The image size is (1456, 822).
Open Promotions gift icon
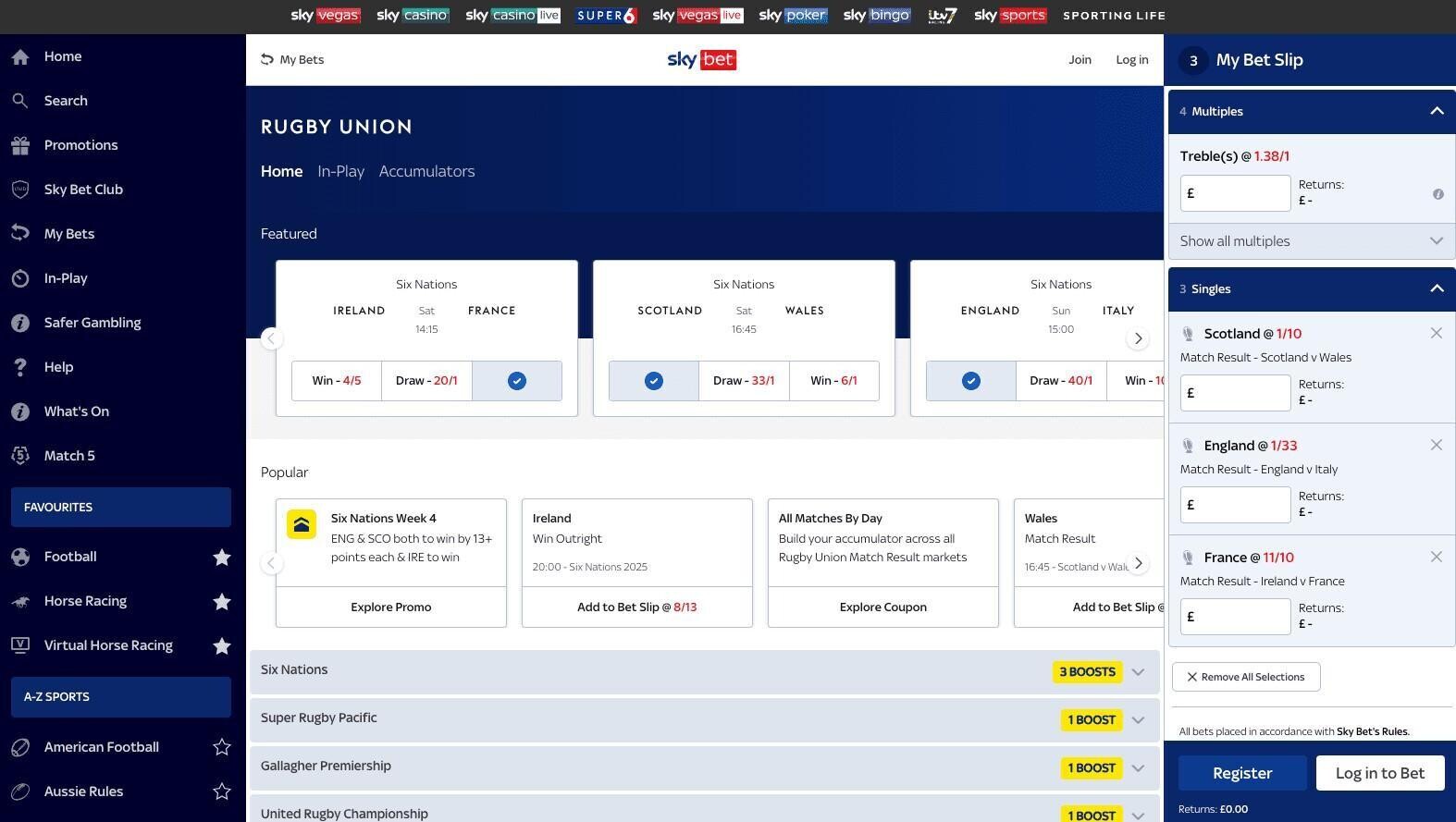click(20, 145)
